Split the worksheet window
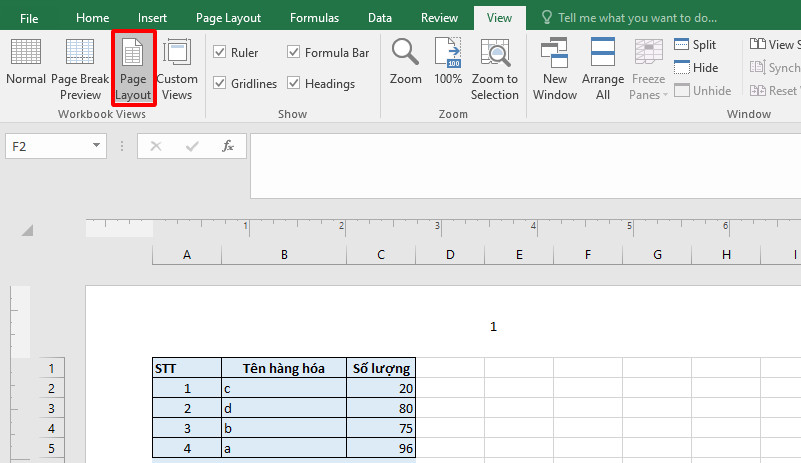The height and width of the screenshot is (463, 801). [695, 45]
